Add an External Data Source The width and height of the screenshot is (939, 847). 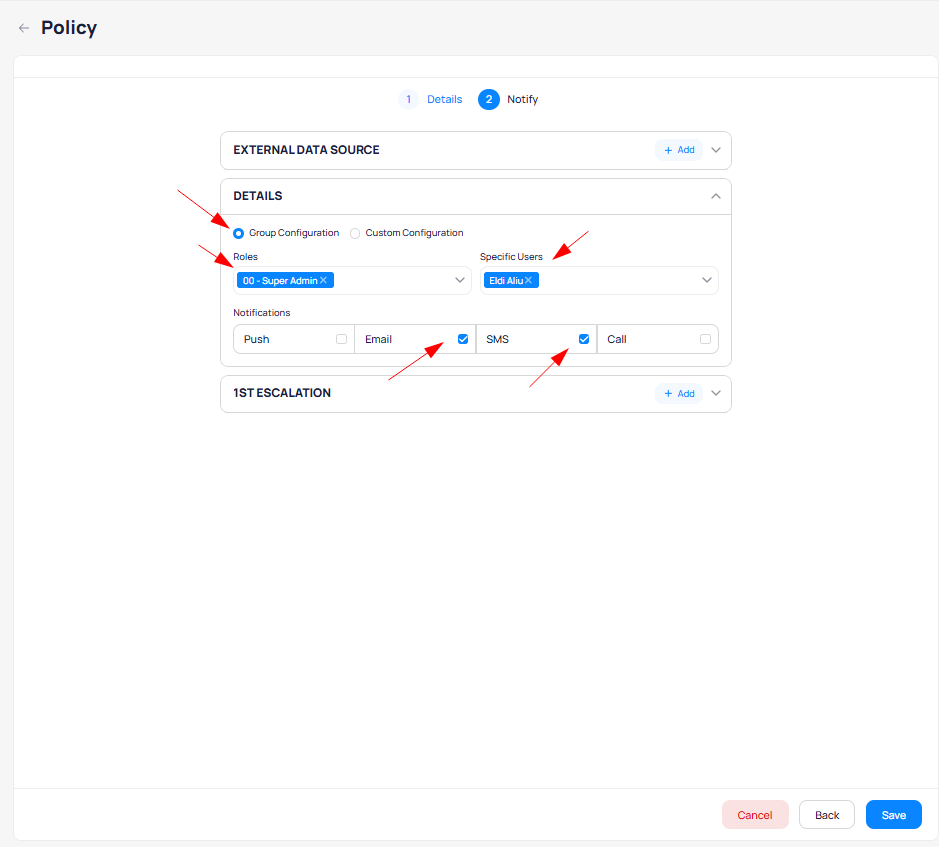678,150
